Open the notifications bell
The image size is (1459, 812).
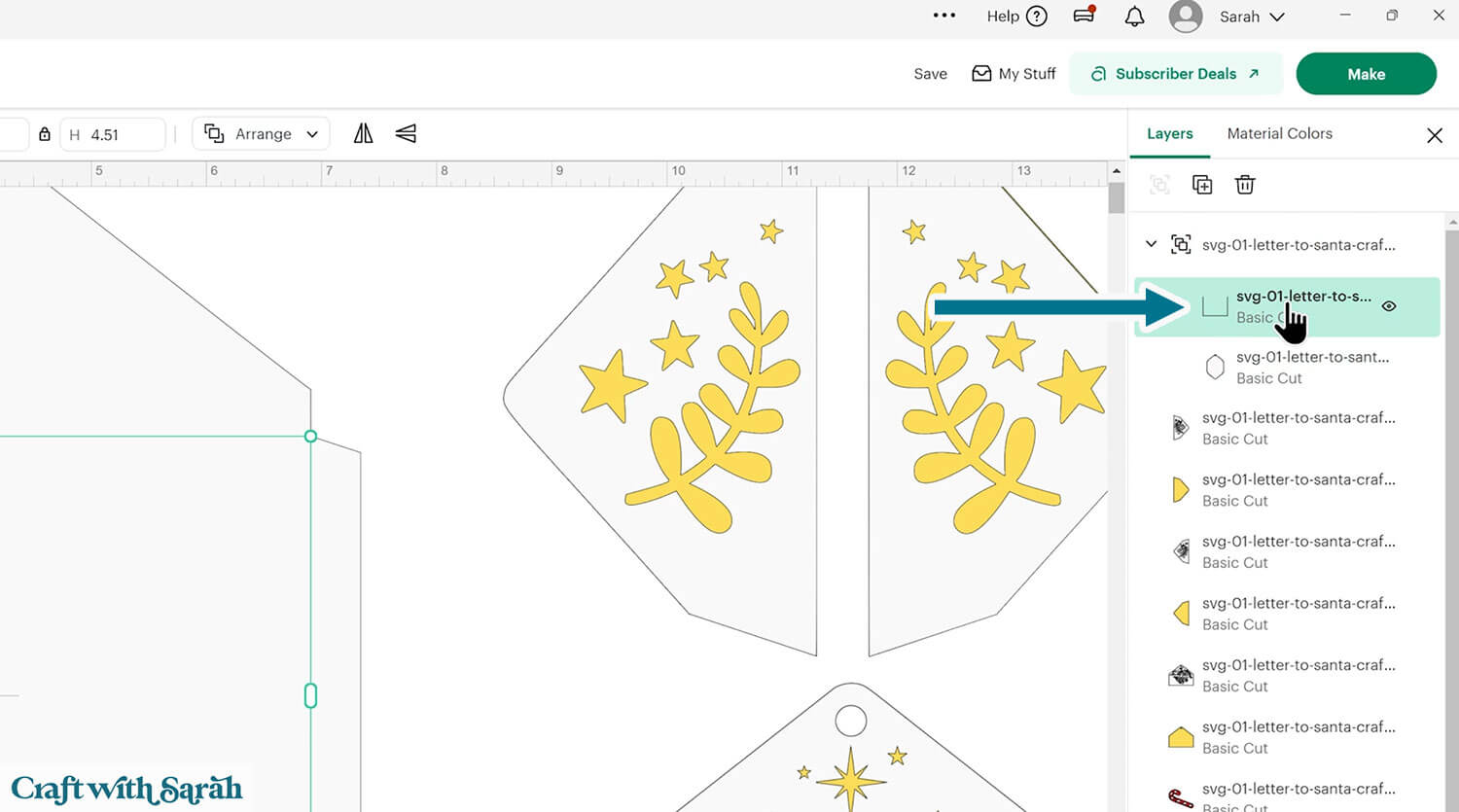pyautogui.click(x=1134, y=17)
